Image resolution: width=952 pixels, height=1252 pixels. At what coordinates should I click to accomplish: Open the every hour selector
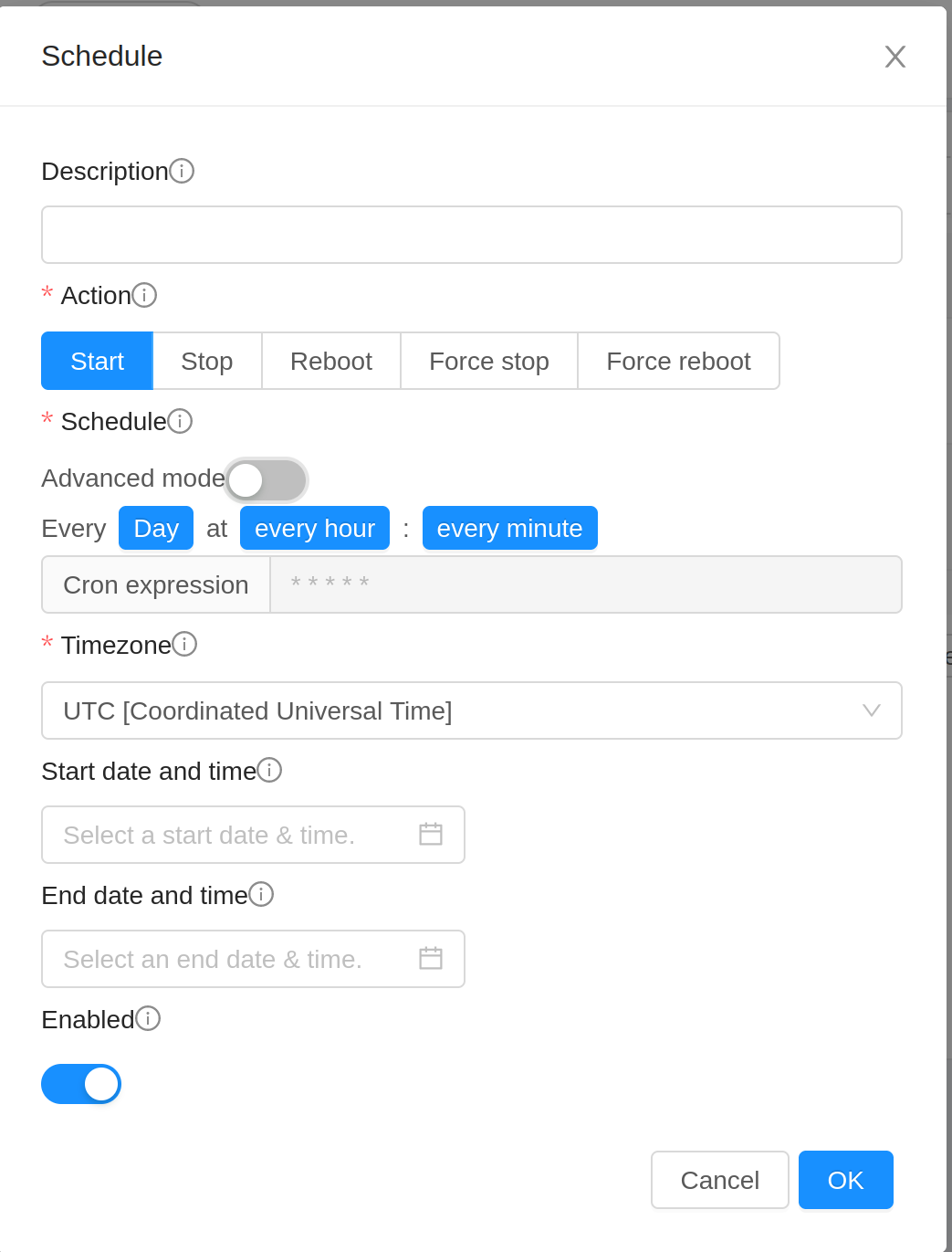click(x=314, y=528)
